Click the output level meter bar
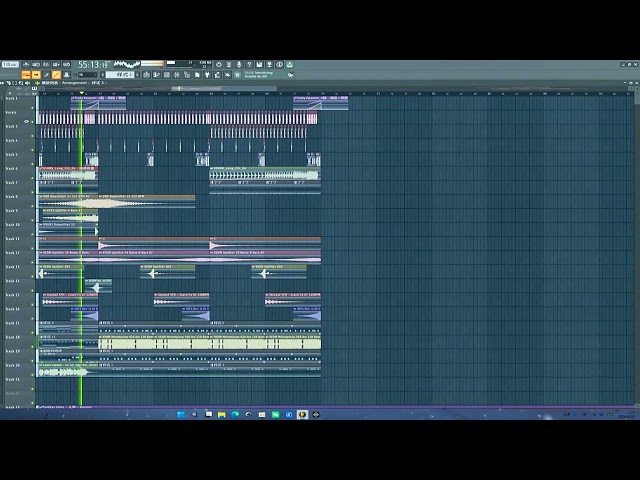This screenshot has height=480, width=640. 152,64
